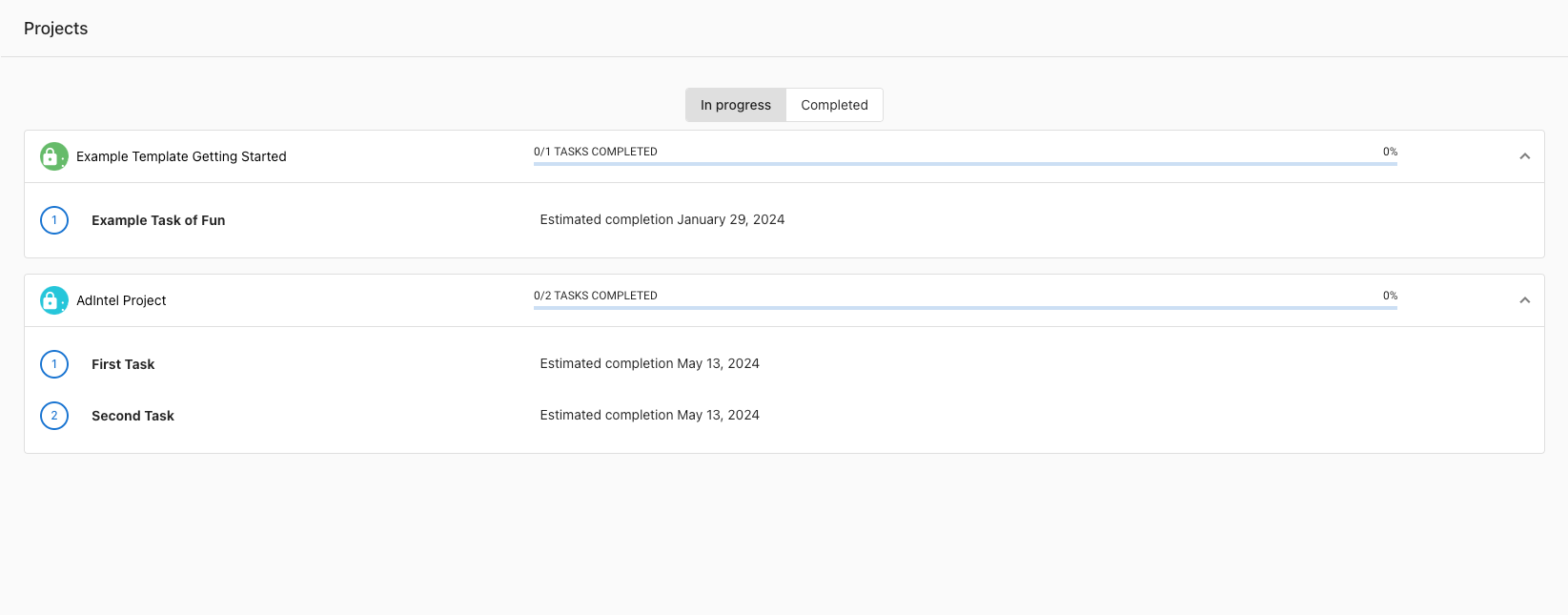Click the AdIntel Project title
Screen dimensions: 1568x615
[x=121, y=300]
